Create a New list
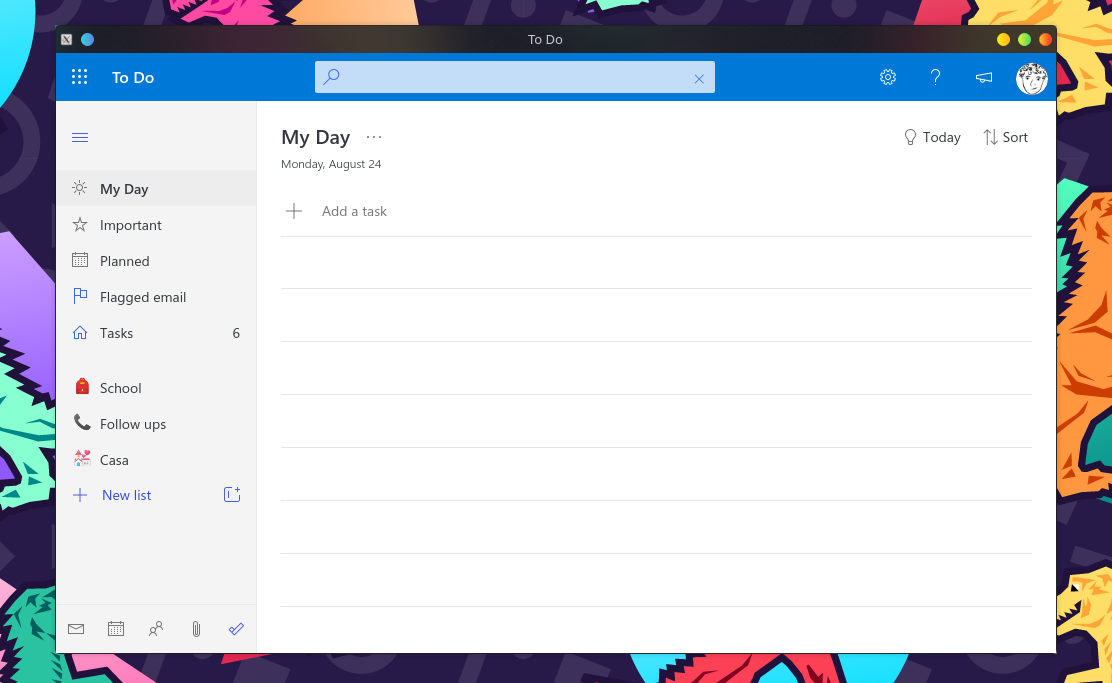The width and height of the screenshot is (1112, 683). pos(126,494)
